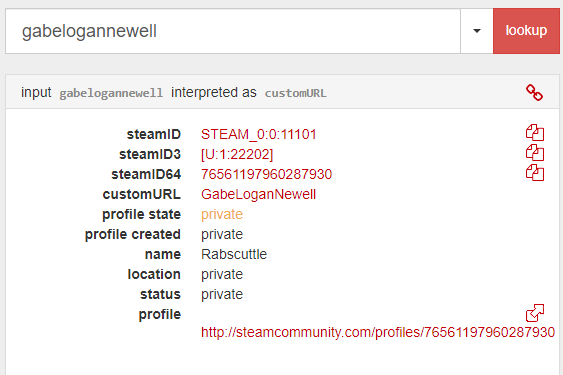563x375 pixels.
Task: Click the profile created private value
Action: coord(222,235)
